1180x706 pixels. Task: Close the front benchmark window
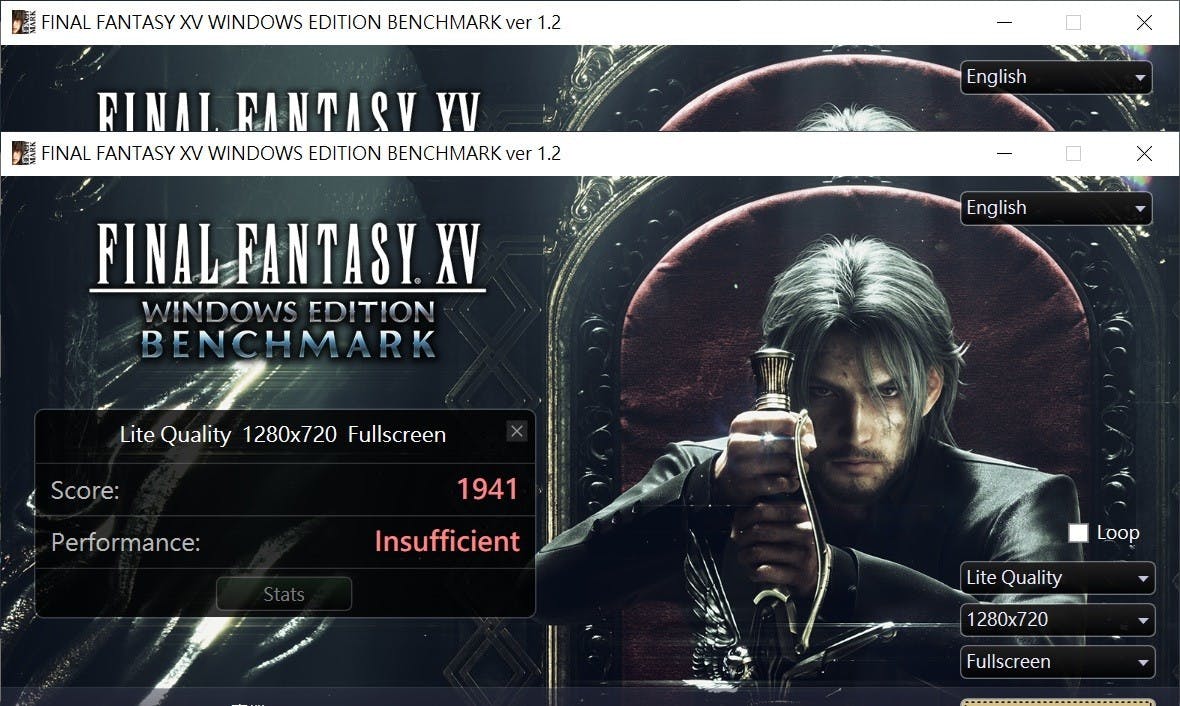click(x=1144, y=154)
